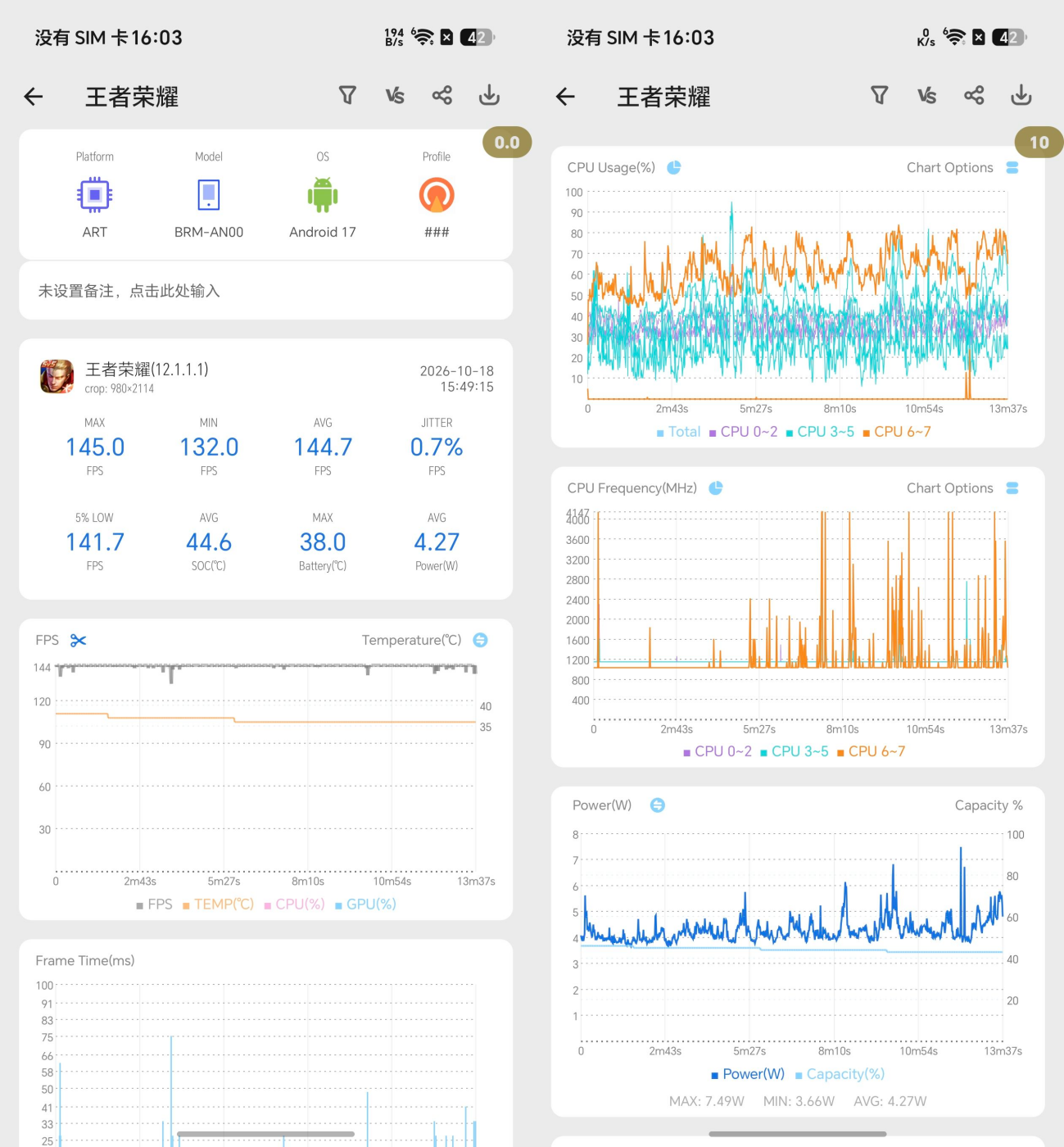The width and height of the screenshot is (1064, 1147).
Task: Go back using the right screen's back arrow
Action: coord(565,97)
